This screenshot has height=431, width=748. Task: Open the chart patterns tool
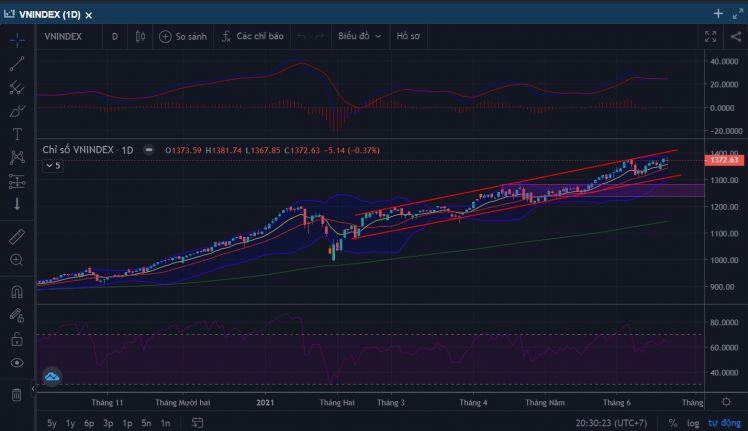coord(17,158)
